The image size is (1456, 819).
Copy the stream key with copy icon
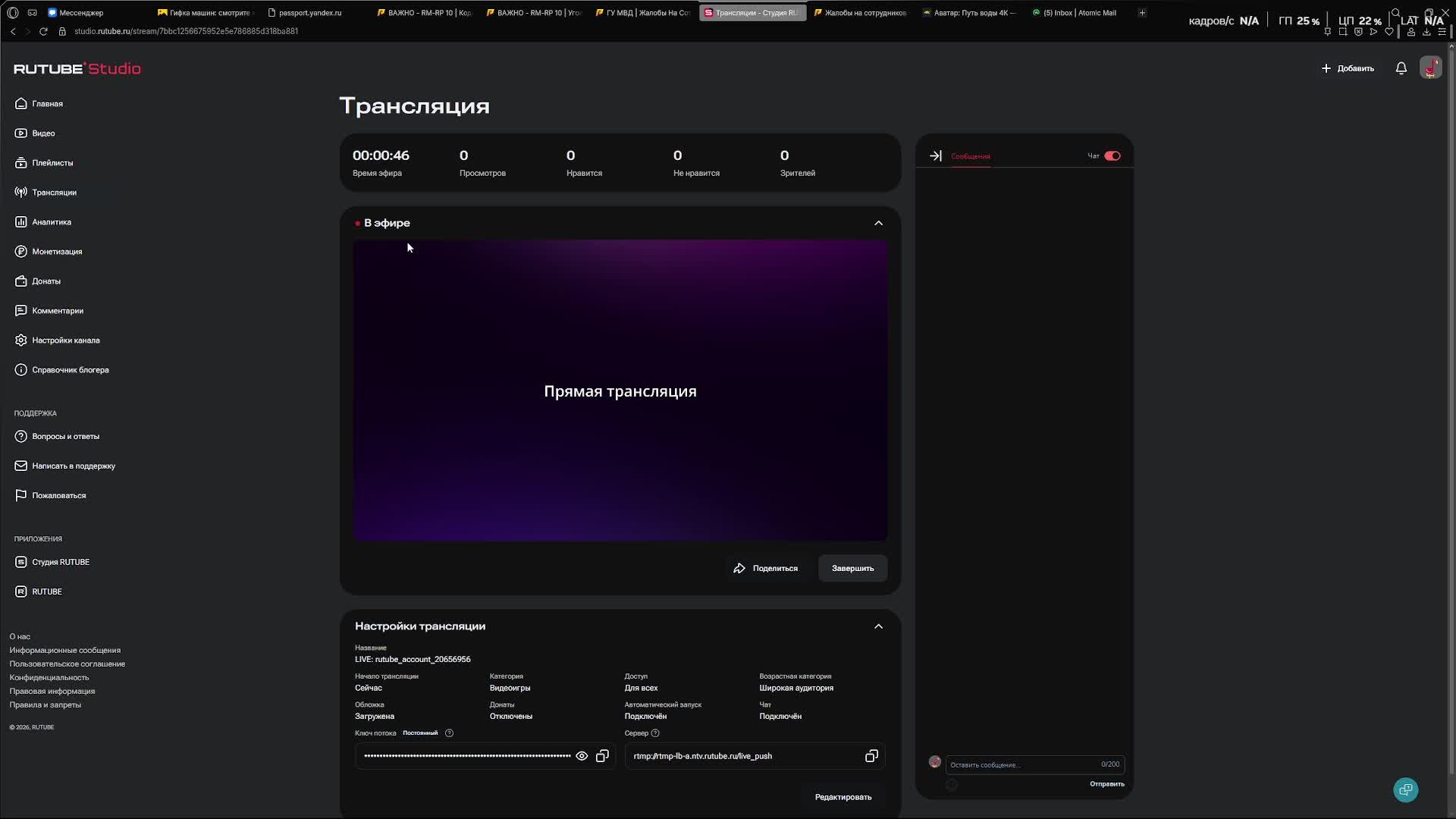click(602, 756)
